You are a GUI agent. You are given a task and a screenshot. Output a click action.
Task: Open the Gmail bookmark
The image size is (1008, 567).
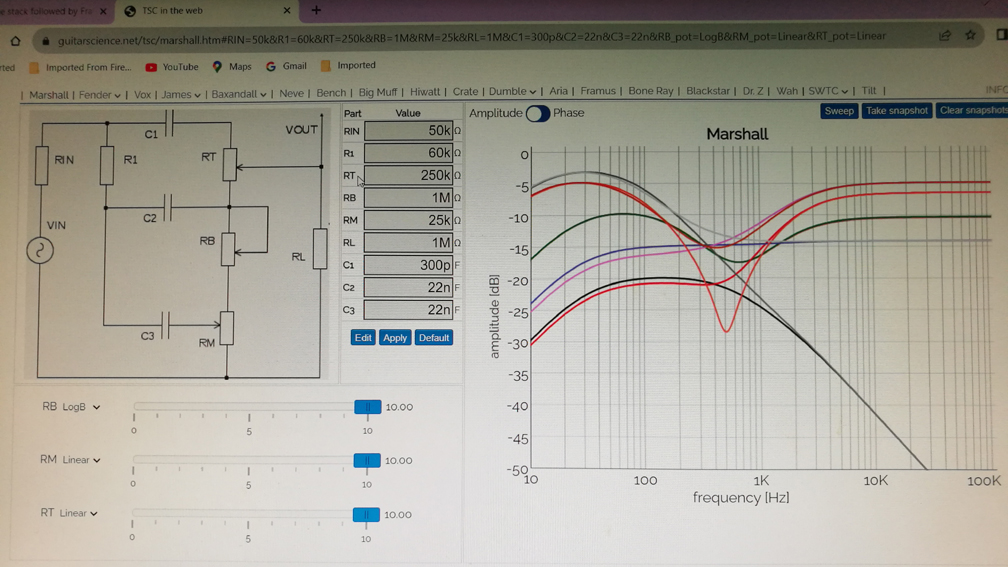[286, 66]
